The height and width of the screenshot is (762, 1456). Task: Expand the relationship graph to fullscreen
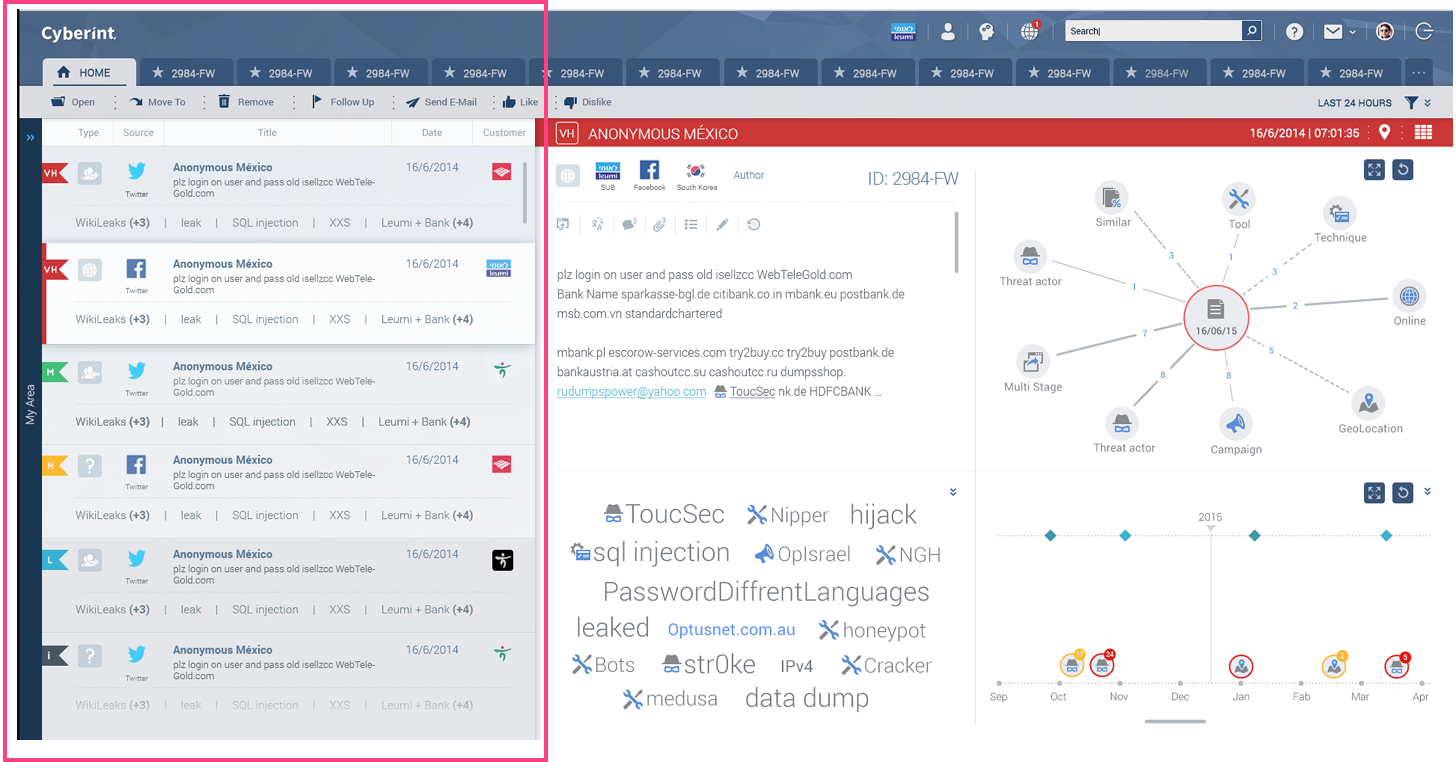click(x=1374, y=170)
